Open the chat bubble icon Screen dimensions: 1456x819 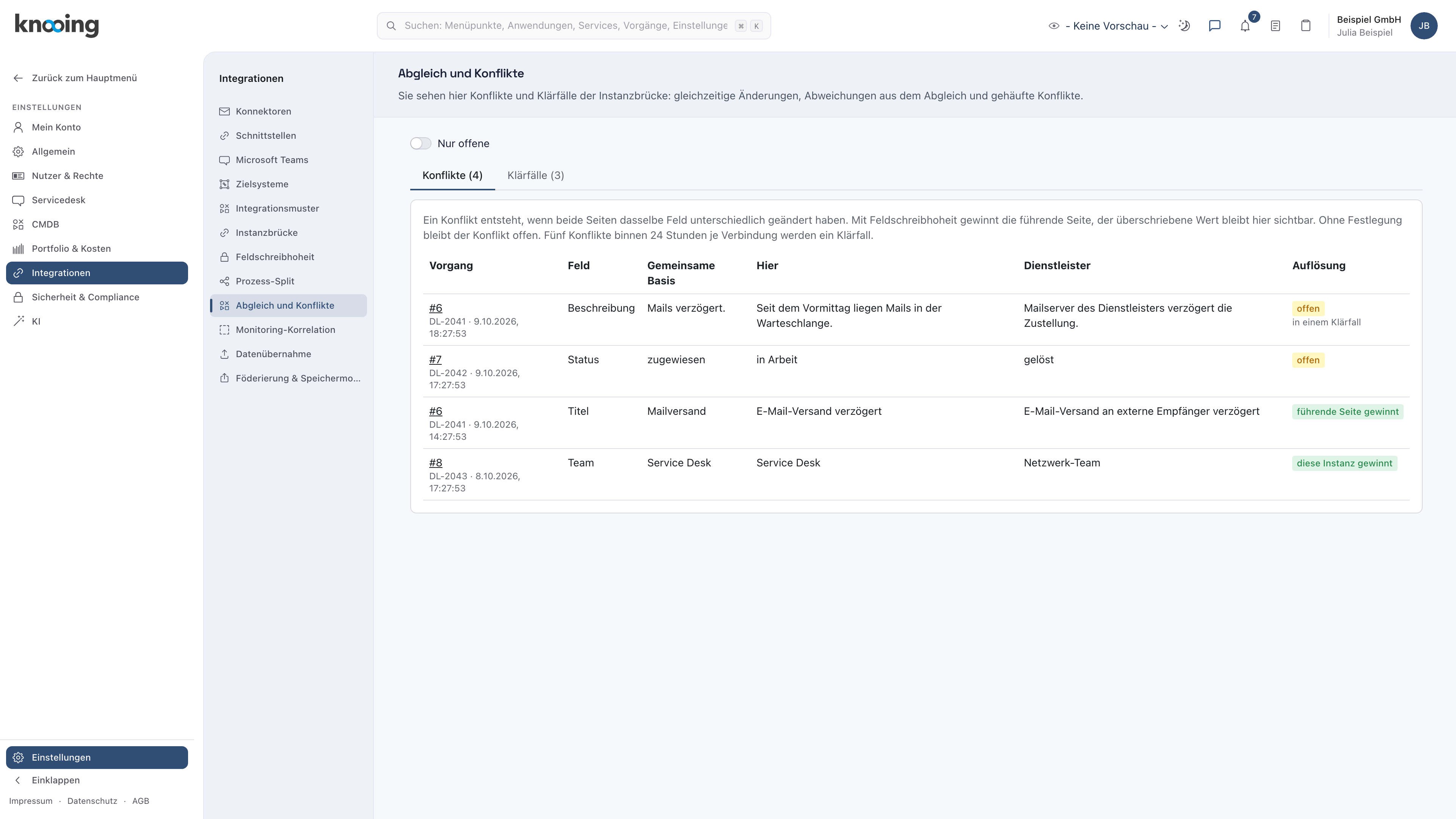(1214, 26)
